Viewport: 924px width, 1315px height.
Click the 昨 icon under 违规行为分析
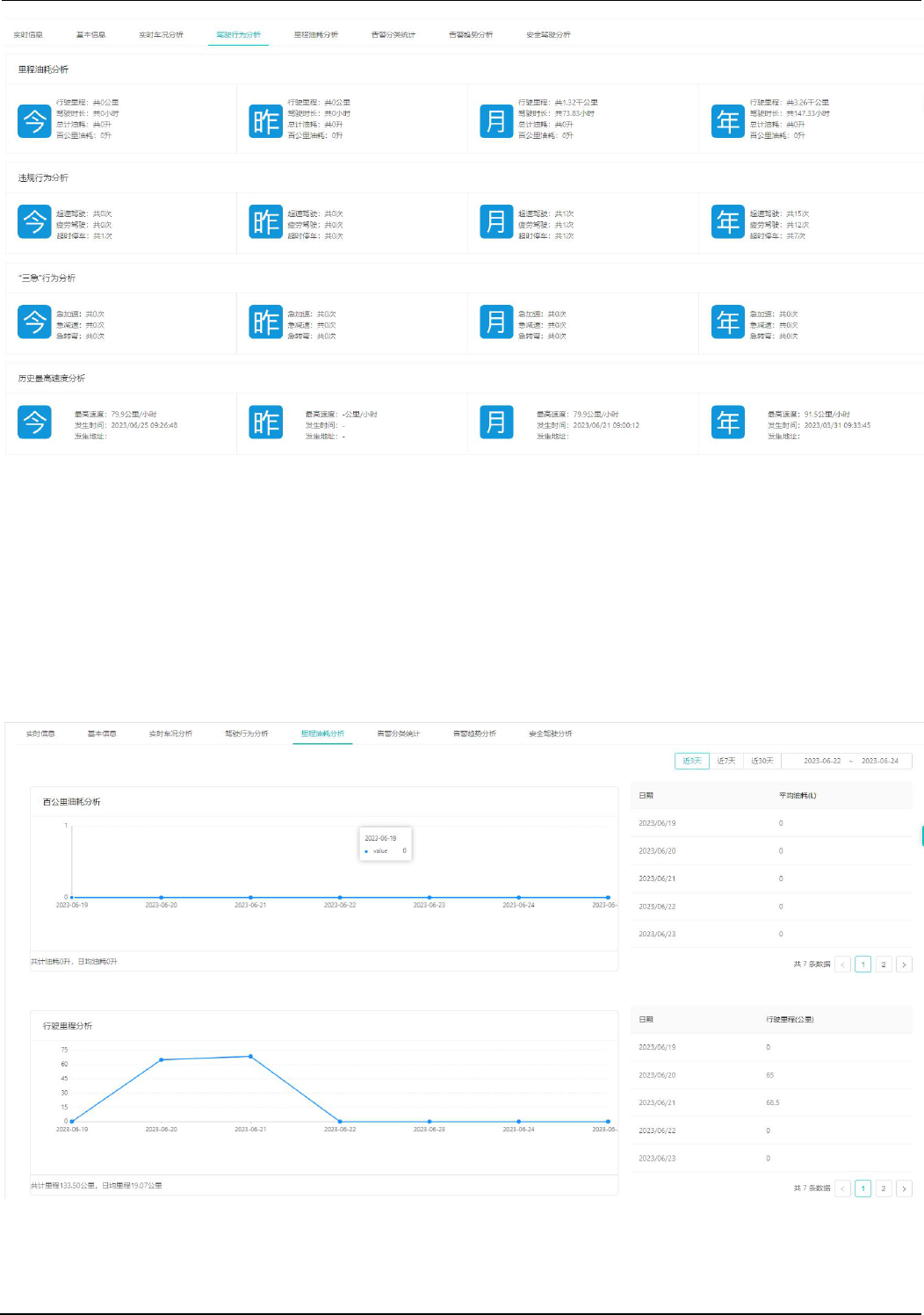265,221
